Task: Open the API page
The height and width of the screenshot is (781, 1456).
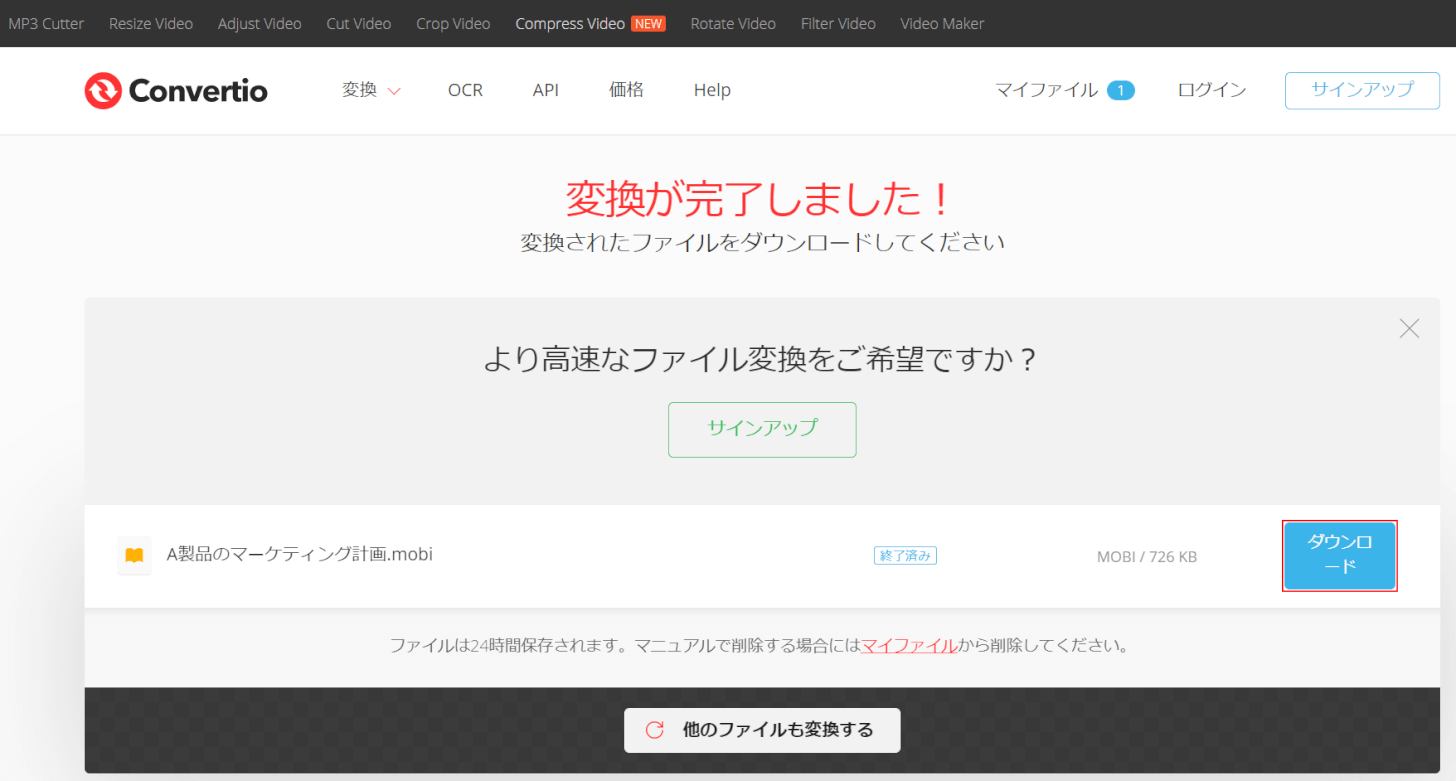Action: pyautogui.click(x=546, y=89)
